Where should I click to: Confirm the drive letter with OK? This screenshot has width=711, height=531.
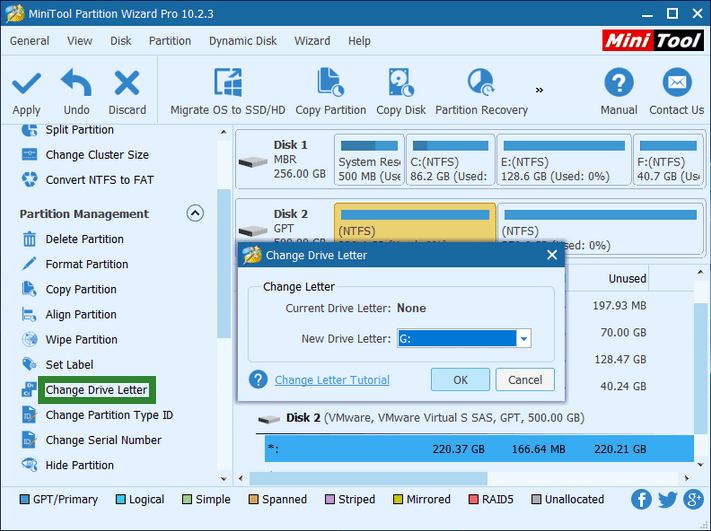(x=460, y=380)
